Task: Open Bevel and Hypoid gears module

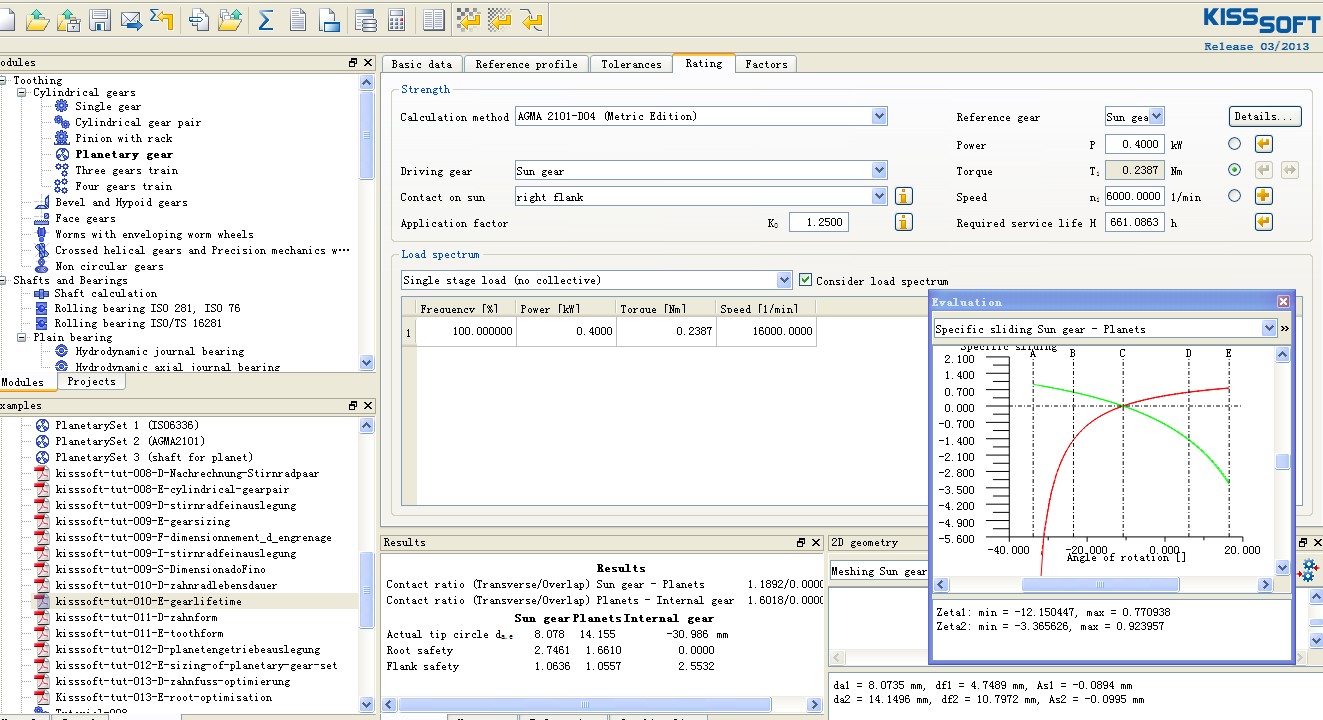Action: click(x=121, y=202)
